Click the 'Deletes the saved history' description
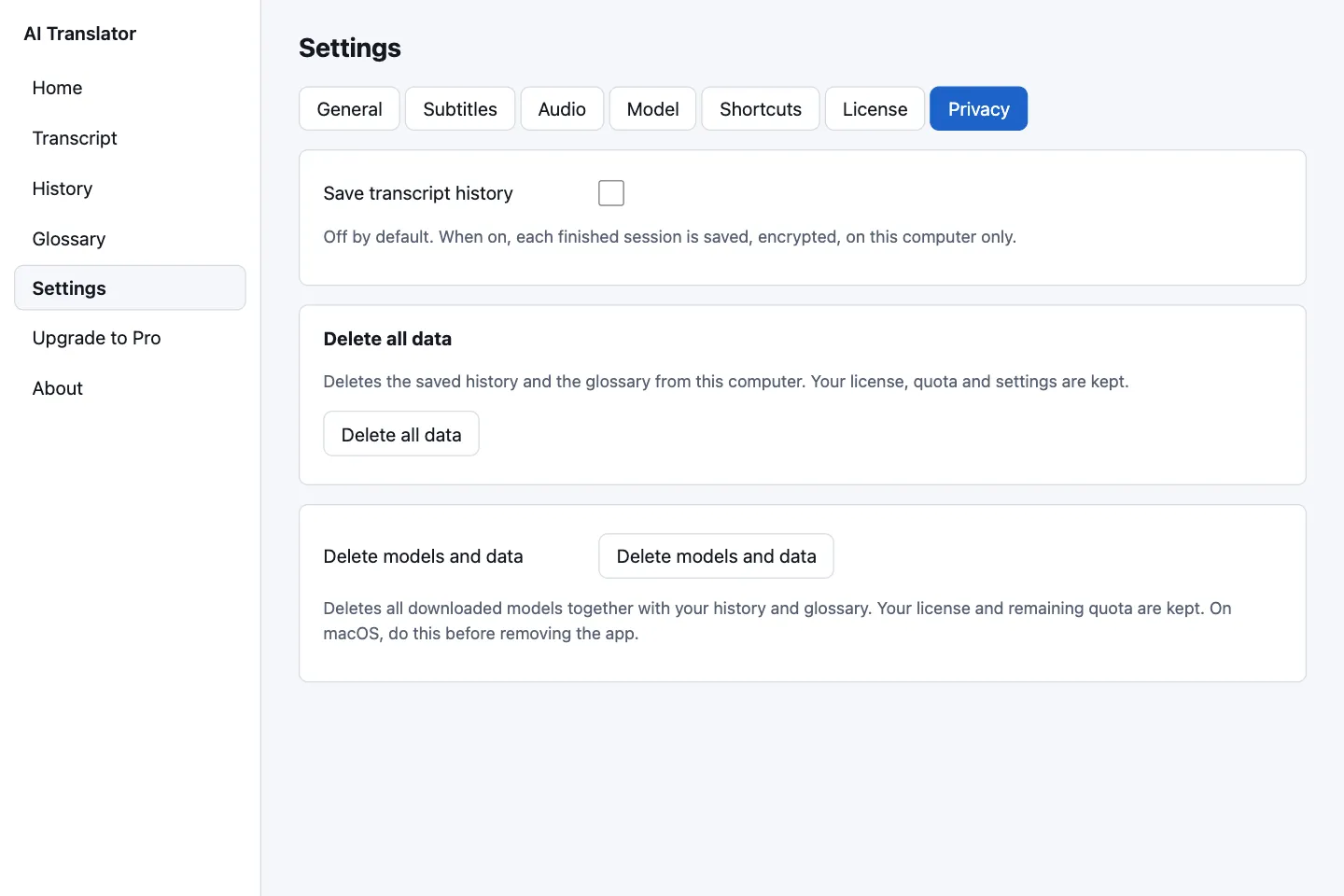The height and width of the screenshot is (896, 1344). [x=726, y=382]
